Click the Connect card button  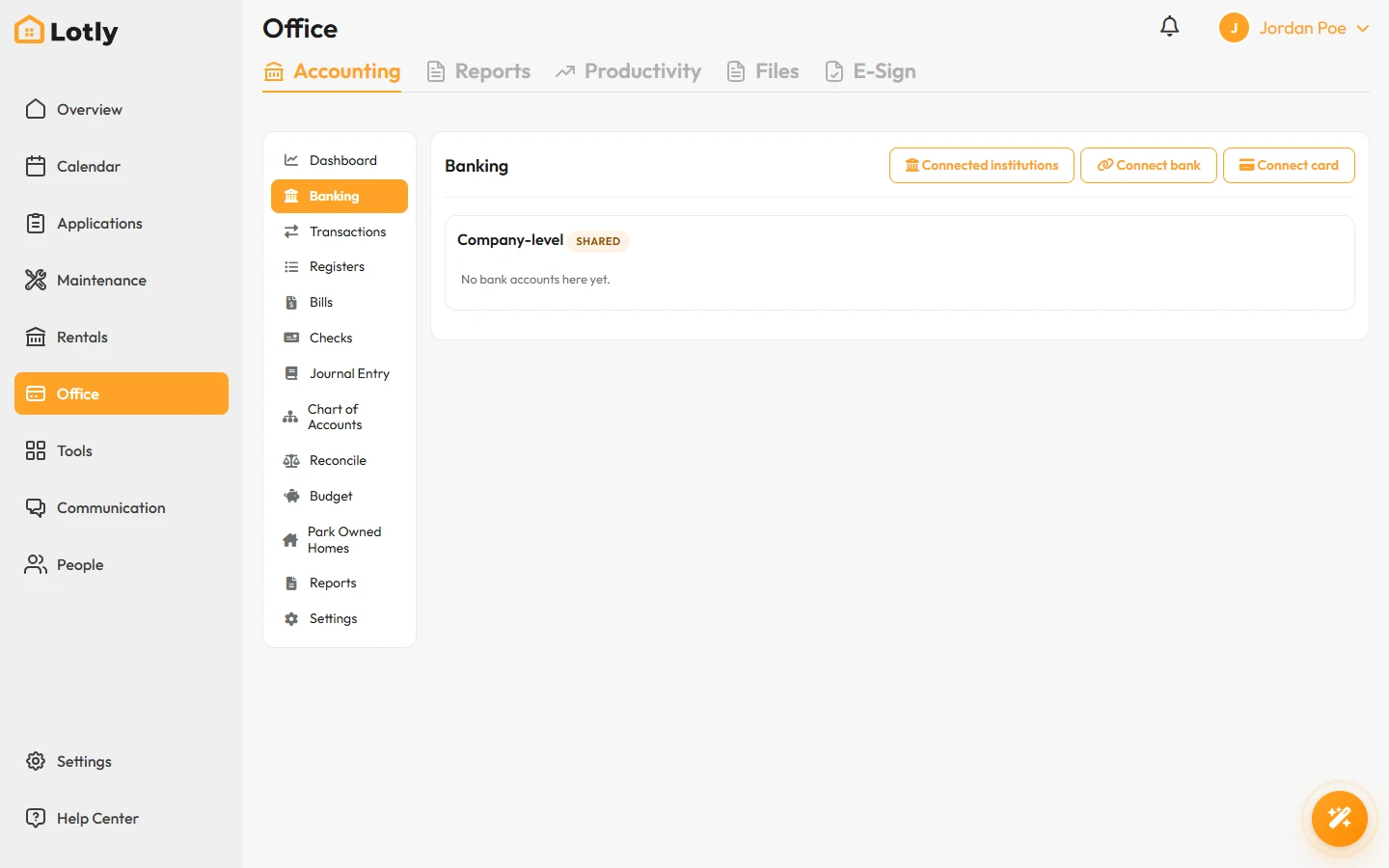click(1289, 165)
